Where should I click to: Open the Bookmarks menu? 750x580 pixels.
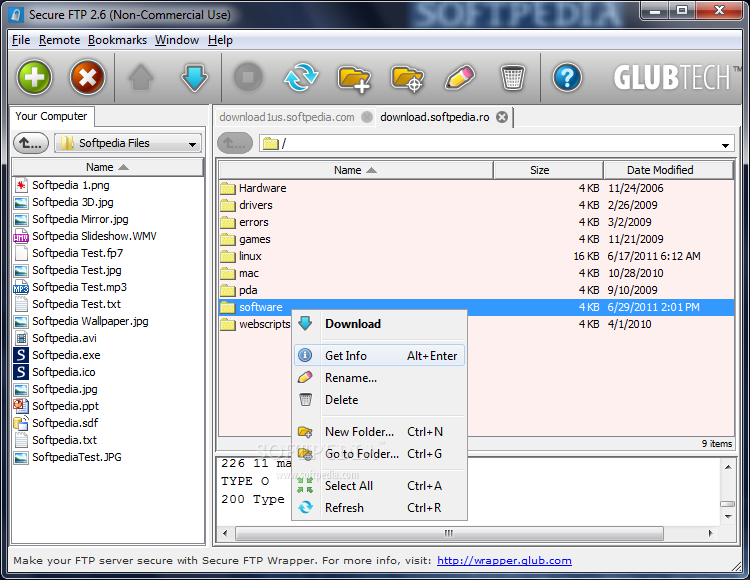point(117,40)
